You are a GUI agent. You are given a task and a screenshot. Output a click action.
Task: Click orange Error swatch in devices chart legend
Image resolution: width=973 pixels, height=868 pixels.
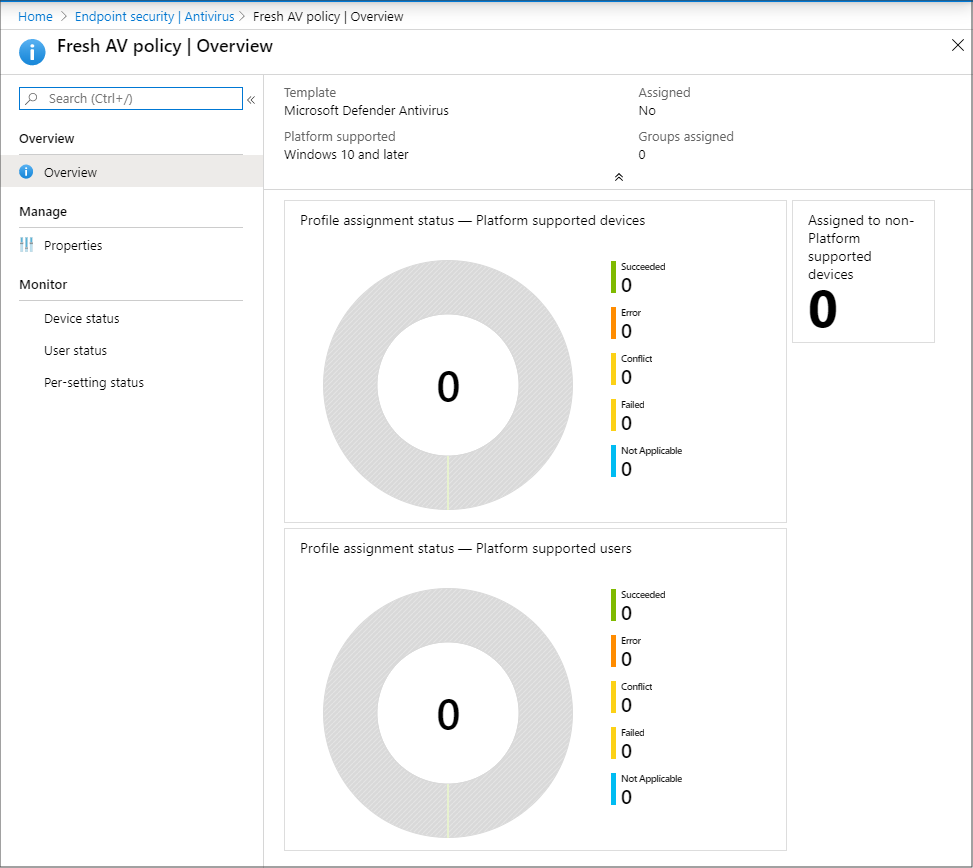613,323
